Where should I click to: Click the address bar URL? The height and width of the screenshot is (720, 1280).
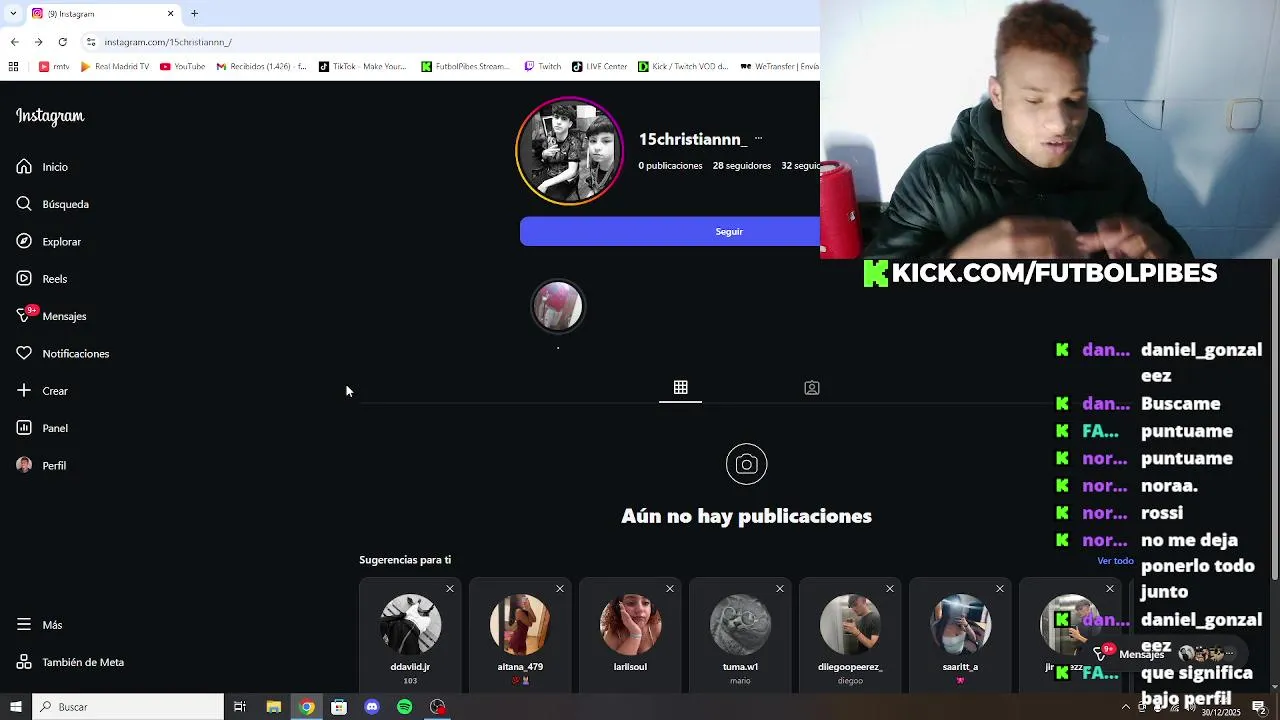[168, 42]
